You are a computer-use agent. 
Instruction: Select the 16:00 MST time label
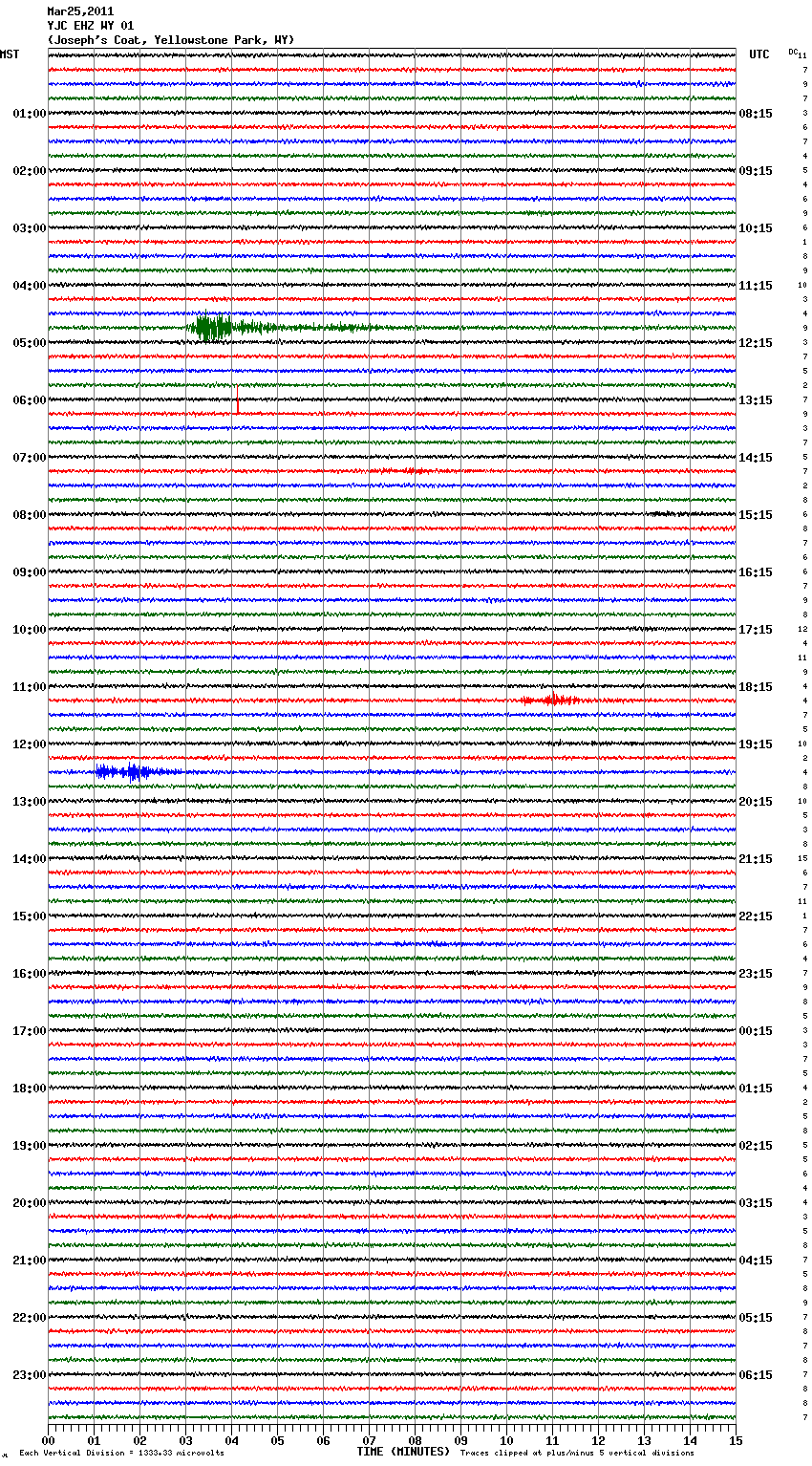[x=30, y=974]
